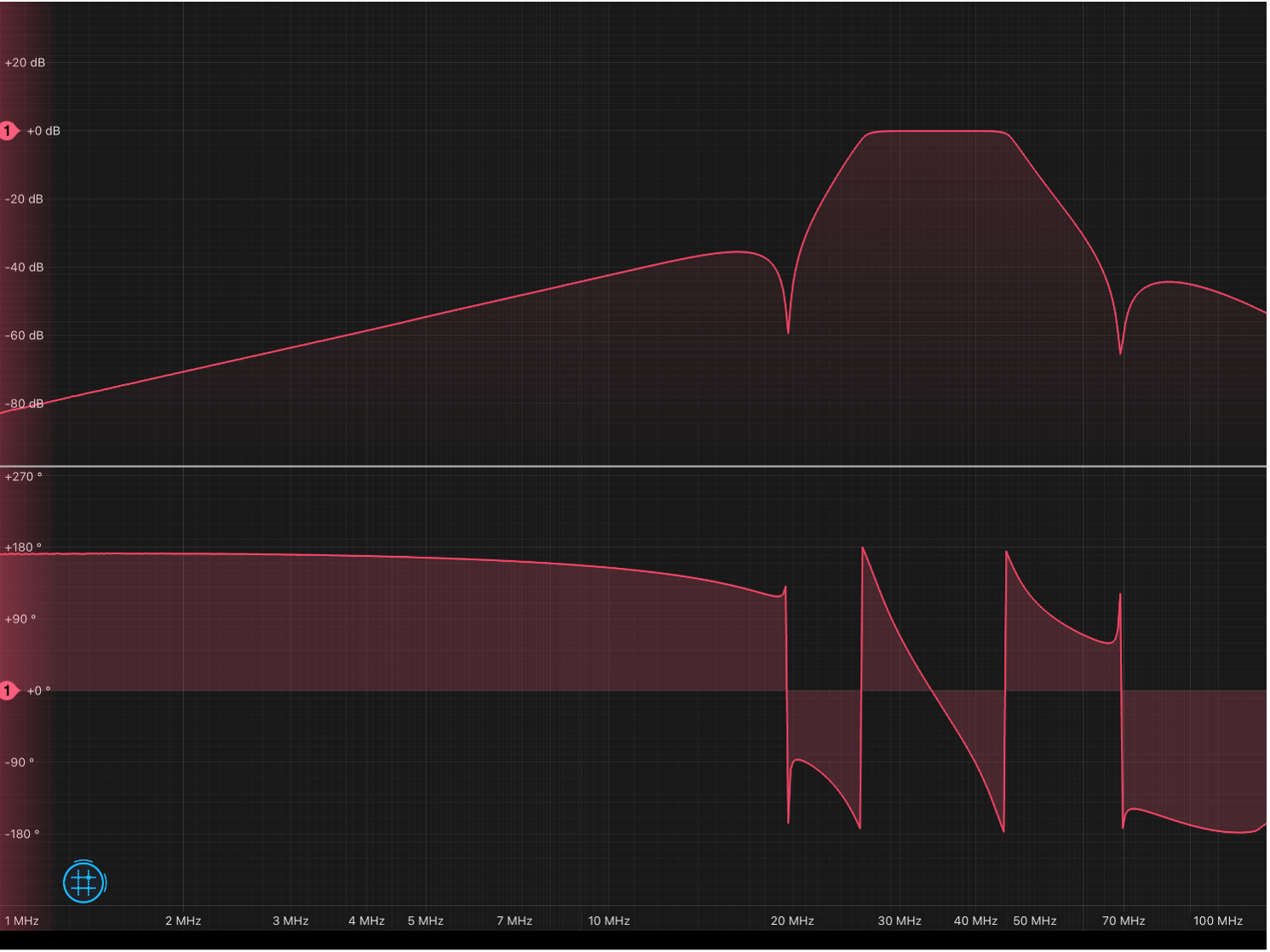
Task: Select channel 1 marker on phase plot
Action: tap(9, 691)
